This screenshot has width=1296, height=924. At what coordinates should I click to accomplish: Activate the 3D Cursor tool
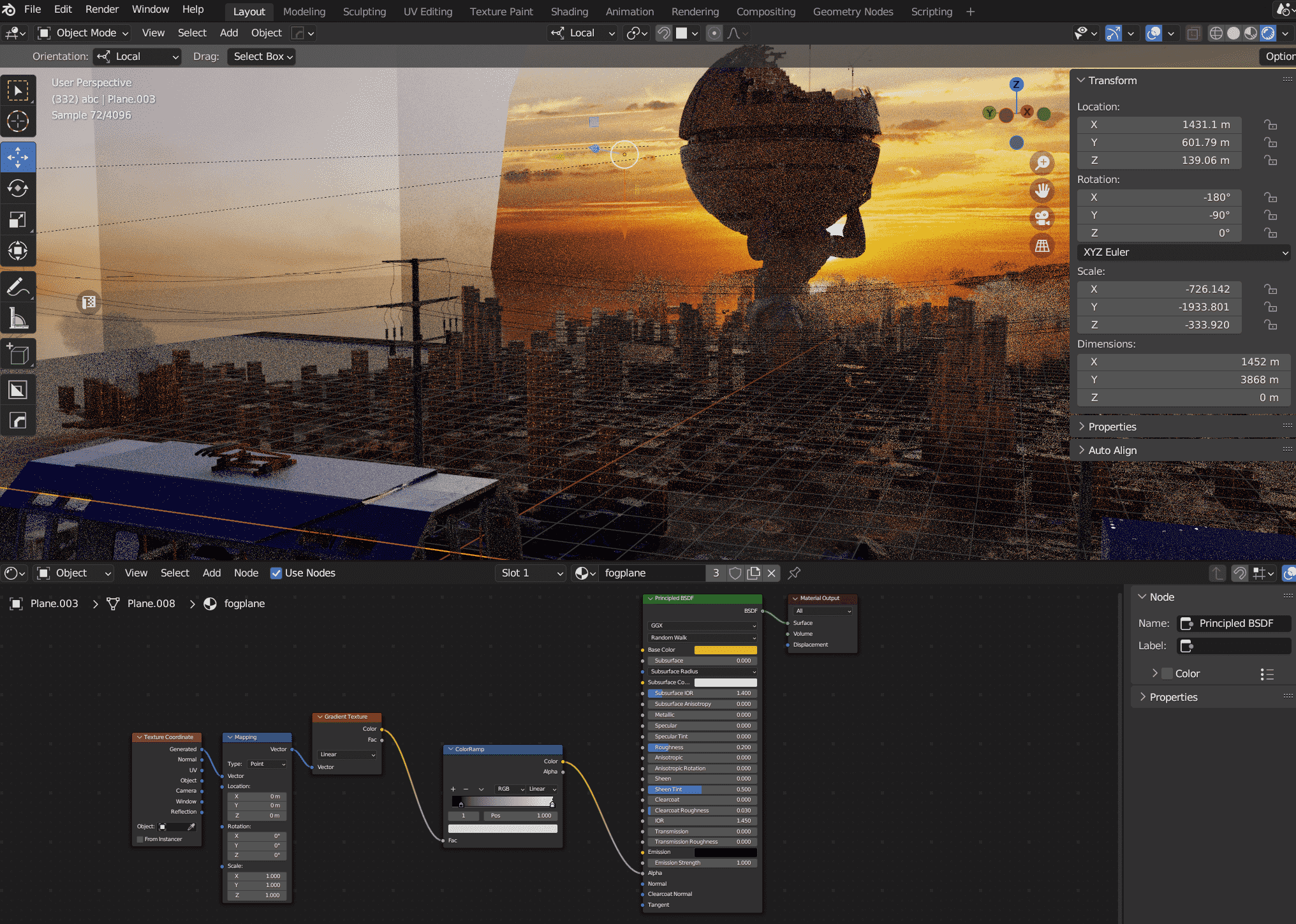tap(18, 121)
